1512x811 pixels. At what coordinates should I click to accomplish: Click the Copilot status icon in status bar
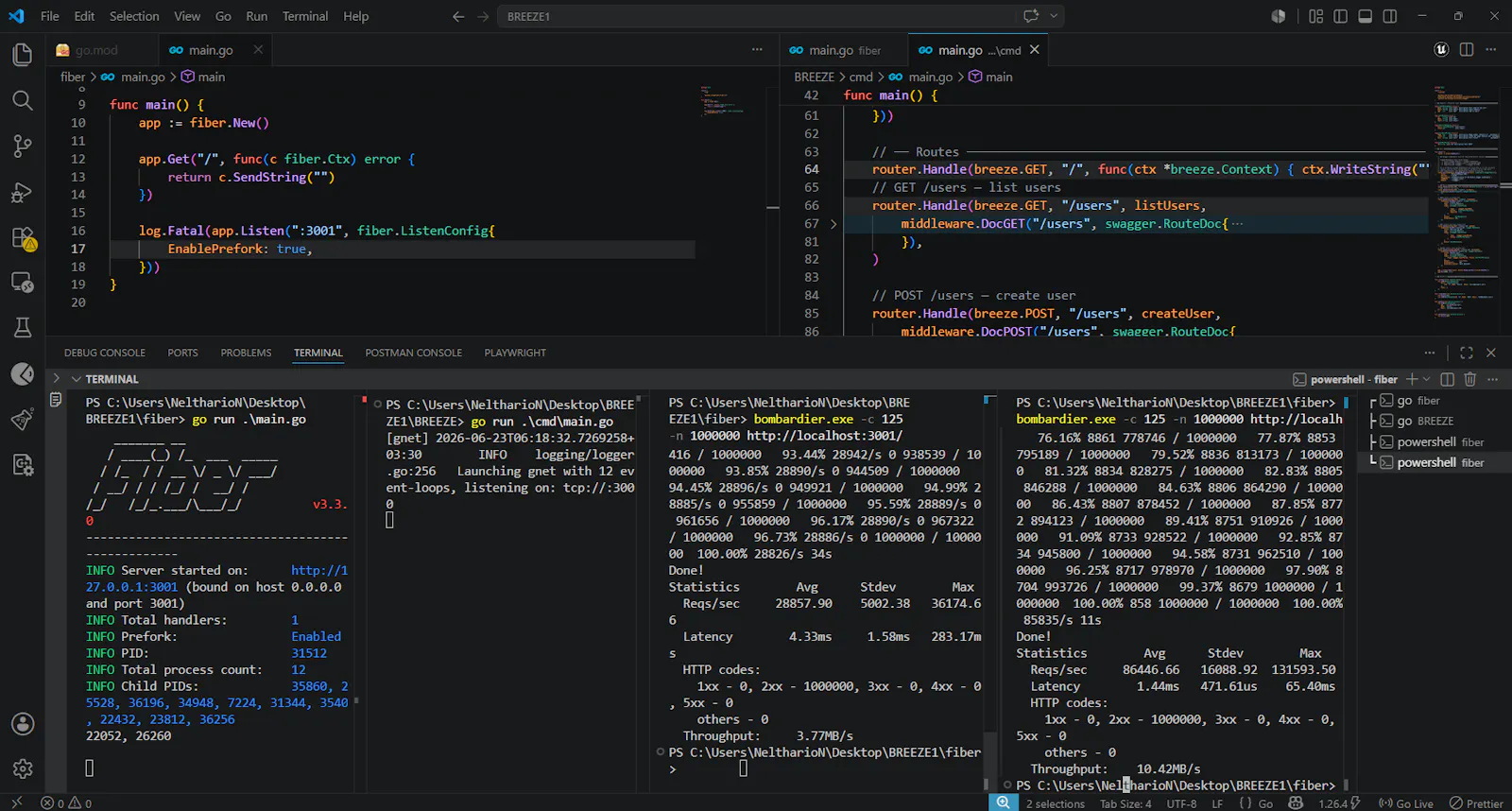point(1296,803)
